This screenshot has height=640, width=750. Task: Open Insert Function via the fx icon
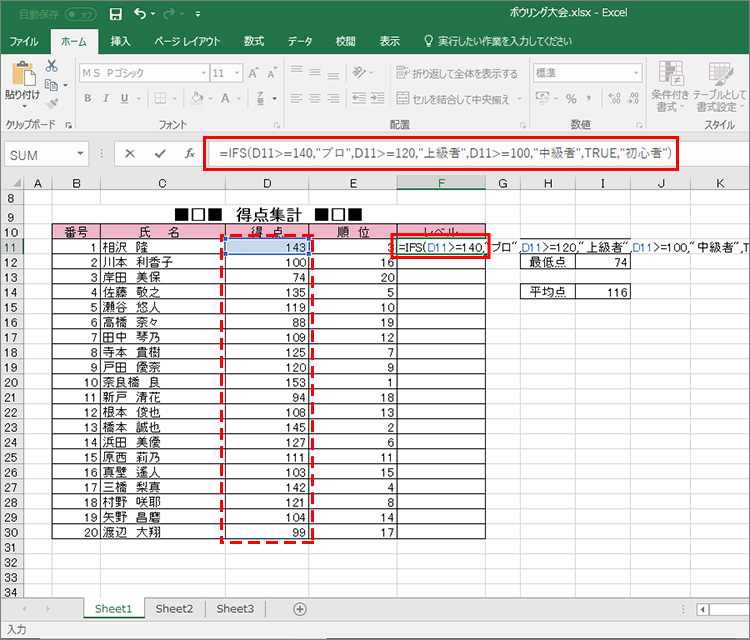click(189, 154)
